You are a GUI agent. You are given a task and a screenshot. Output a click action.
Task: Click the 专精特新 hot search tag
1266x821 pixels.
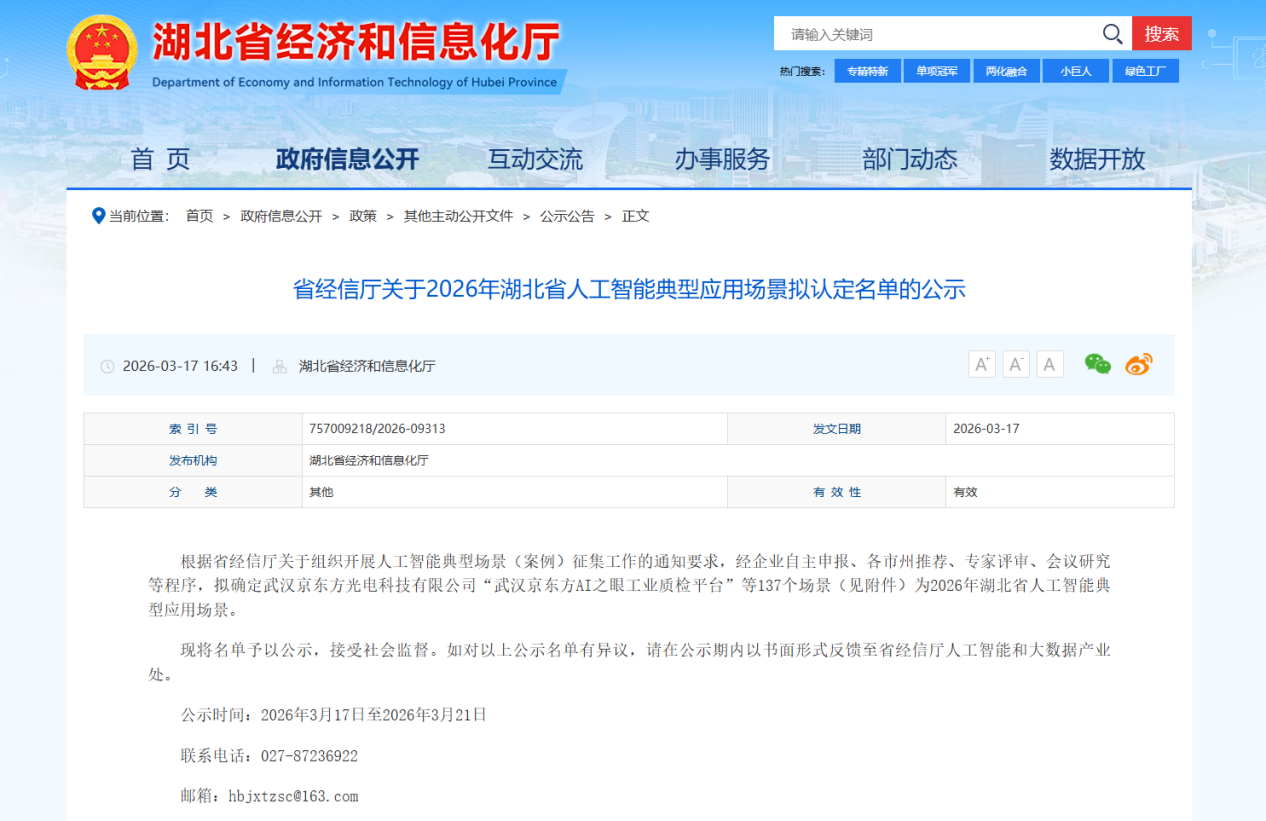867,71
